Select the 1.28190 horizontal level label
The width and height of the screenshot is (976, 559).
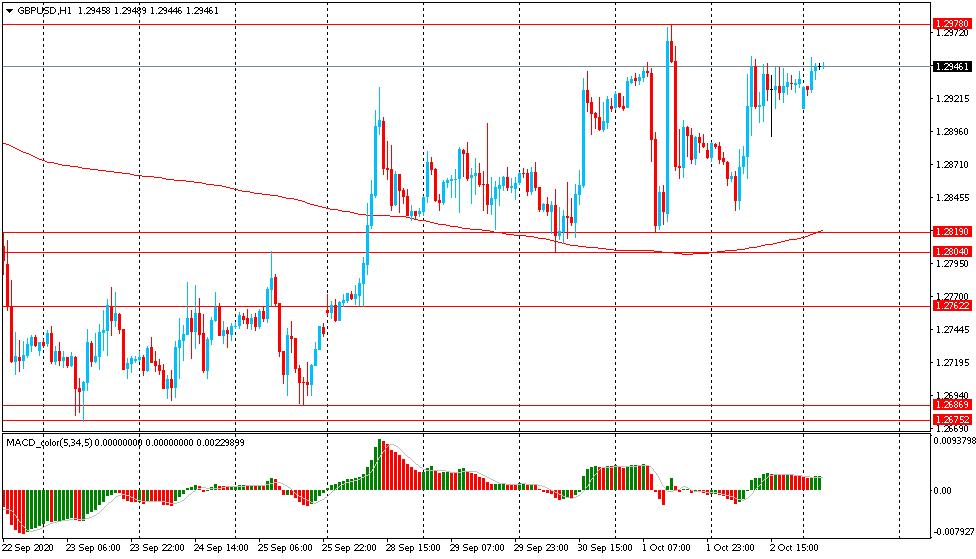pos(952,232)
